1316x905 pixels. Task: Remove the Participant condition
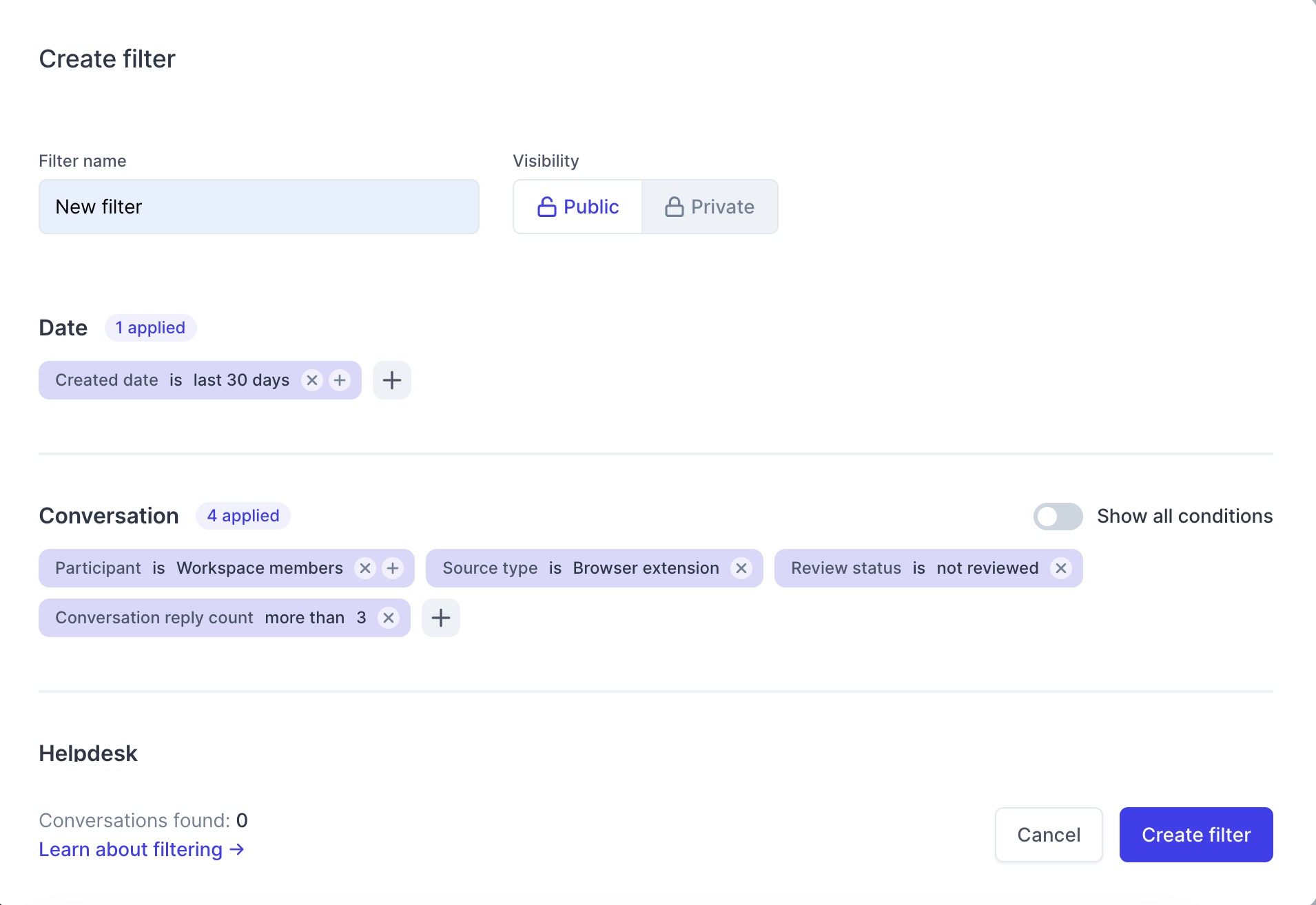[x=365, y=568]
